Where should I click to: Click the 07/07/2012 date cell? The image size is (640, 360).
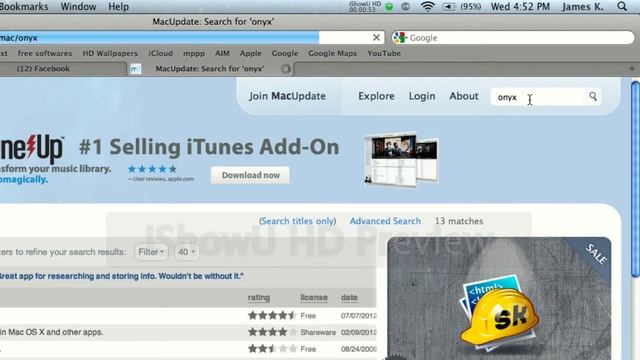coord(358,316)
